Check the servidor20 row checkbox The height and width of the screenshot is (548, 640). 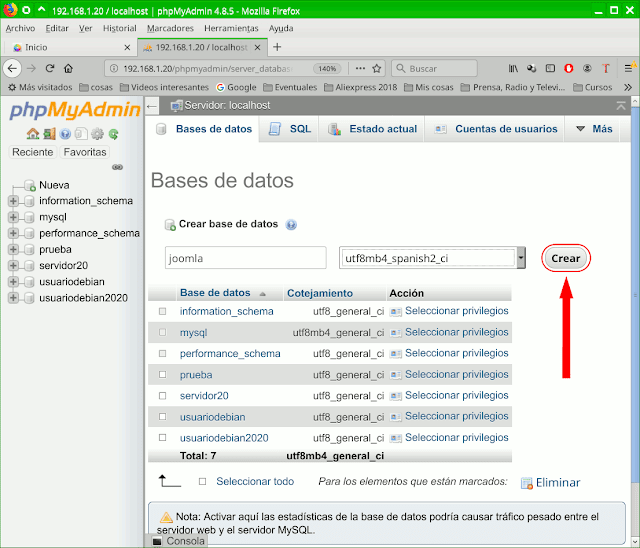click(162, 395)
